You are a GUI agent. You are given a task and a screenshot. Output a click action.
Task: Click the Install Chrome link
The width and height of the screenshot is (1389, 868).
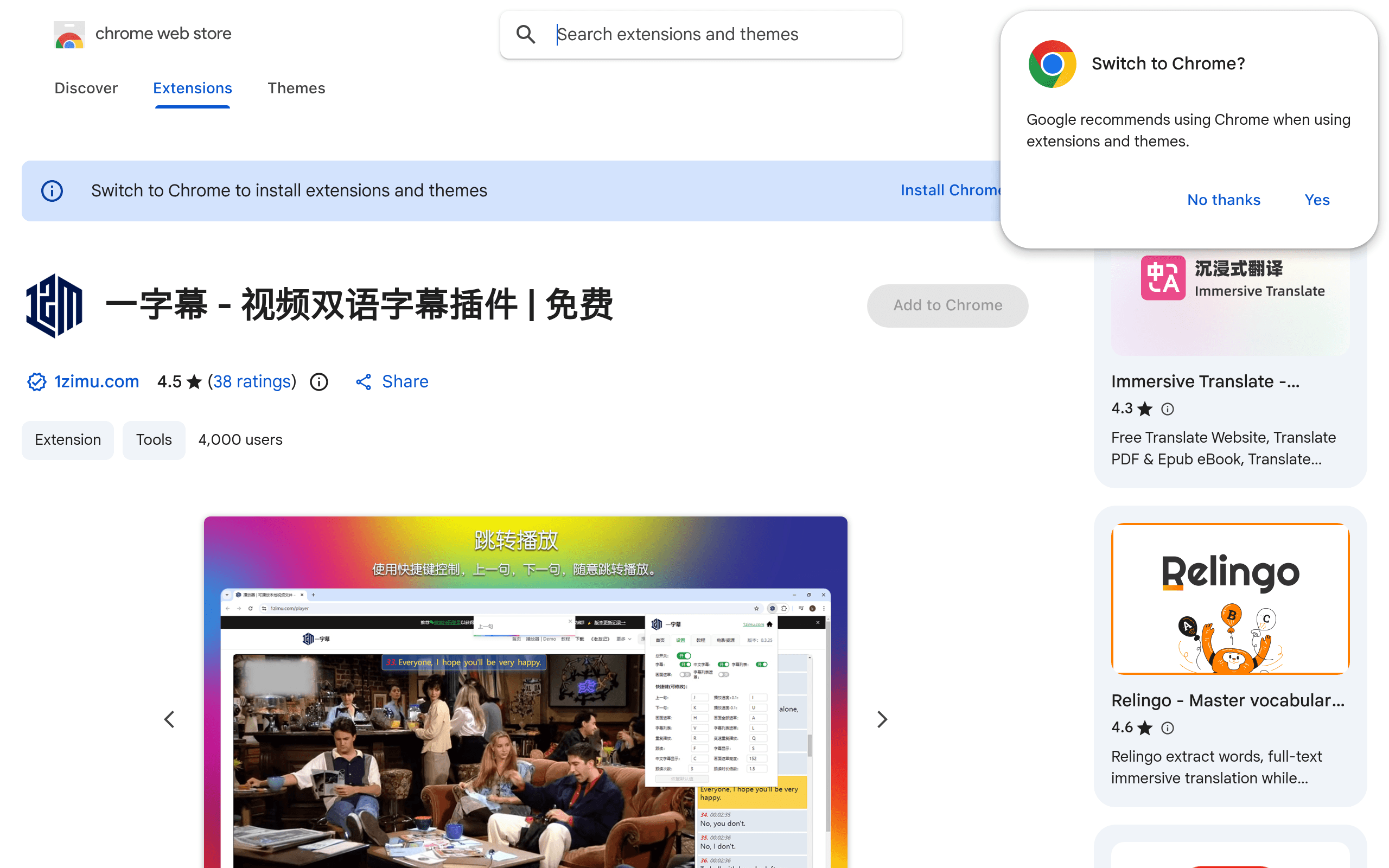pos(951,190)
